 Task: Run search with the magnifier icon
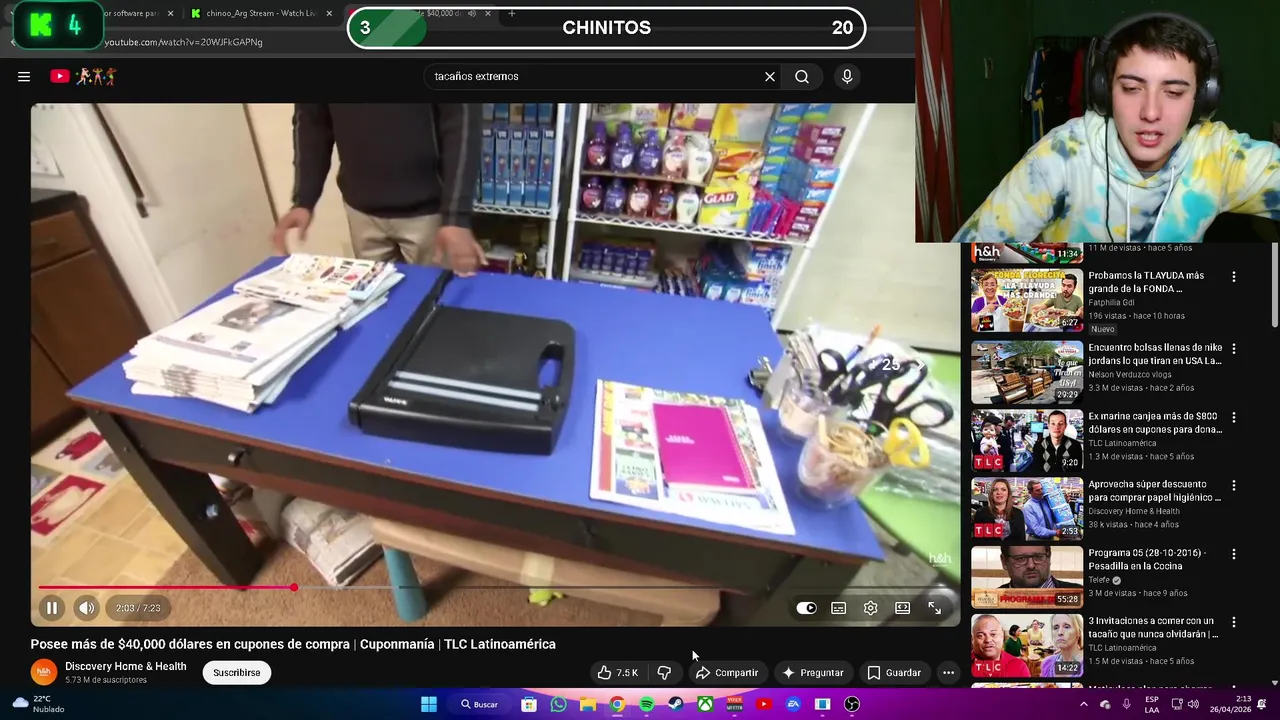coord(802,76)
